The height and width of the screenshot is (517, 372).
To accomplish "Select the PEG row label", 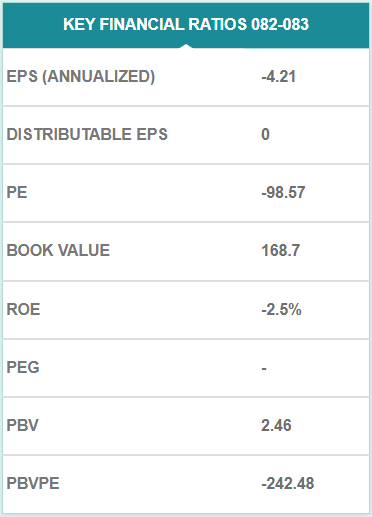I will [23, 367].
